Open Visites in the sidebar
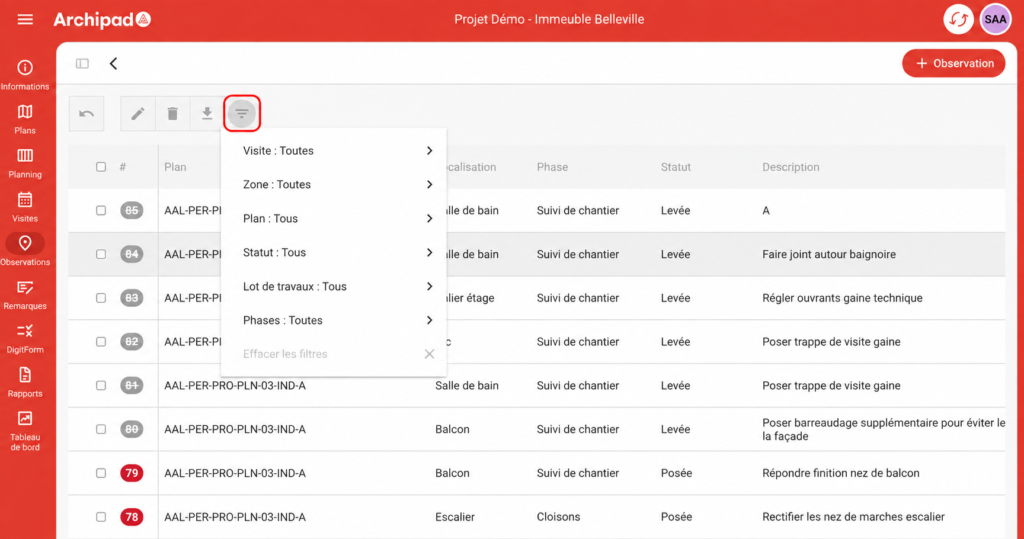Viewport: 1024px width, 539px height. [x=25, y=206]
